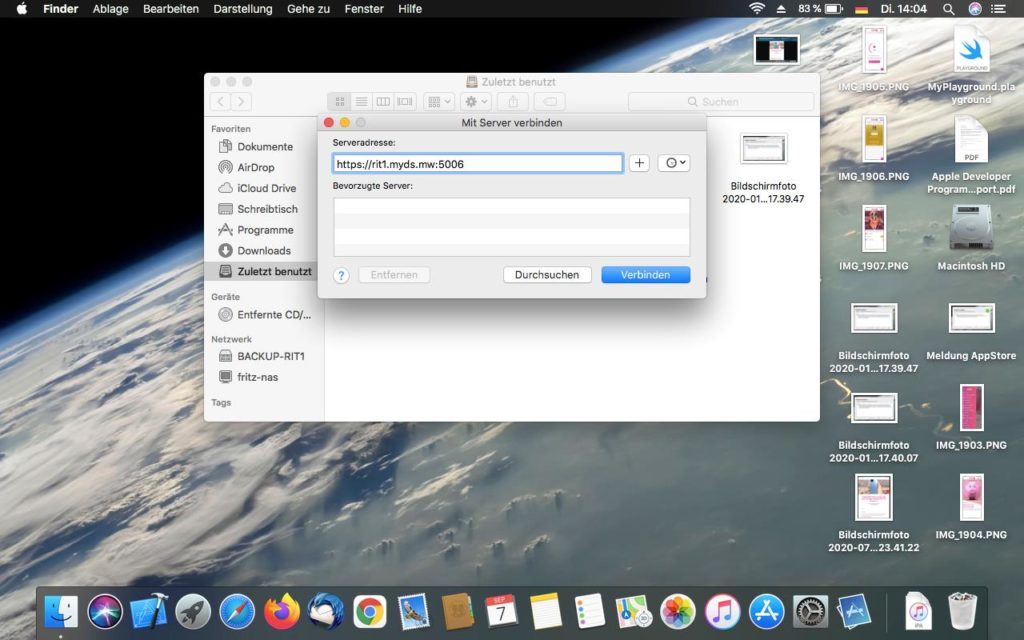Open Notification Center list icon

(x=999, y=8)
